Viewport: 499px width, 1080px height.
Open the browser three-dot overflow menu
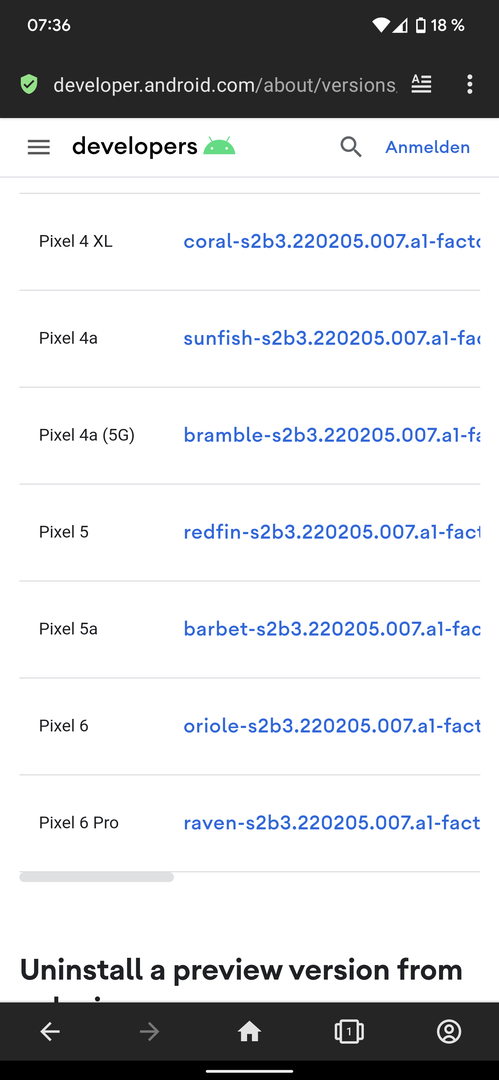469,85
